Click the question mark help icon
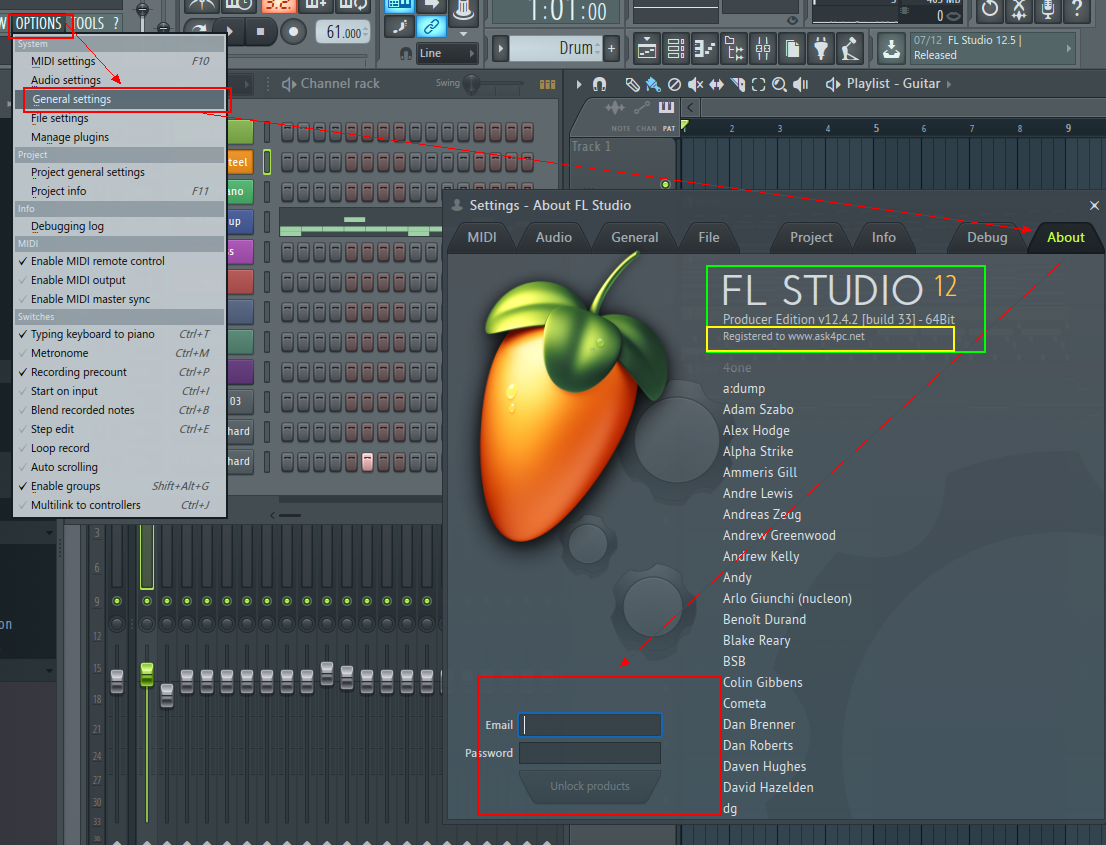This screenshot has height=845, width=1106. click(1077, 9)
